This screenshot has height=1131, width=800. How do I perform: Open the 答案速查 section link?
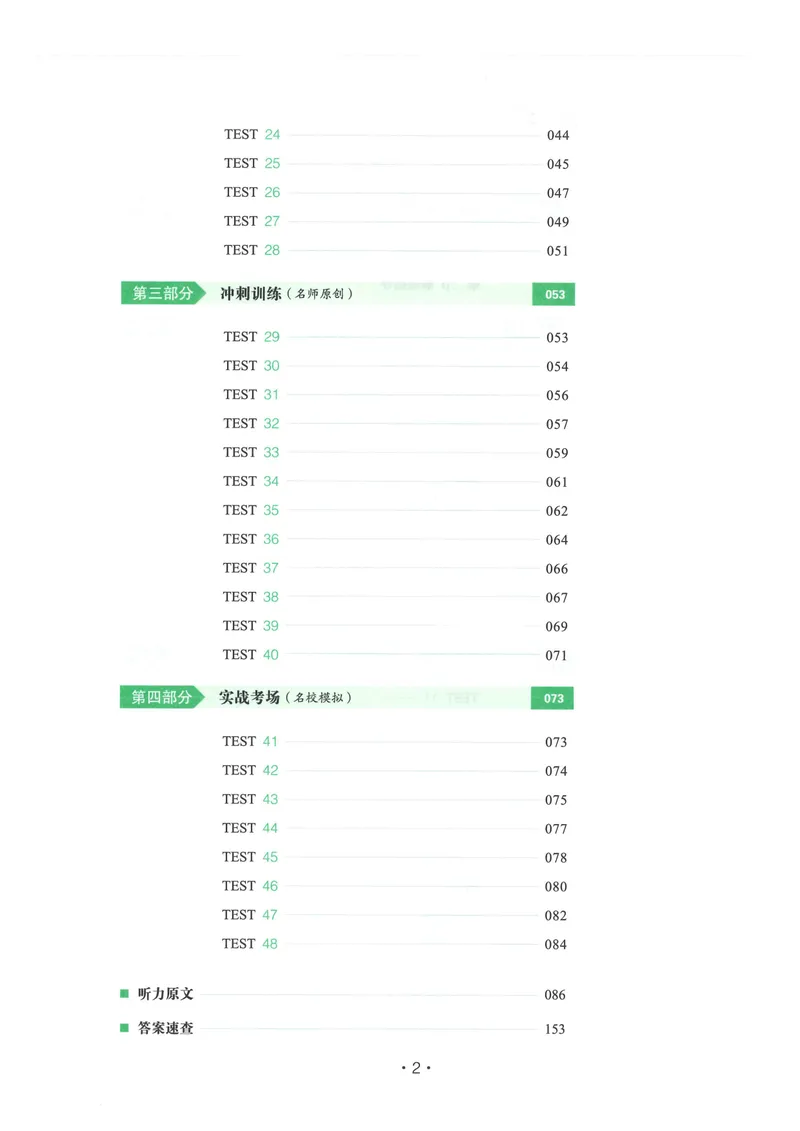coord(165,1028)
